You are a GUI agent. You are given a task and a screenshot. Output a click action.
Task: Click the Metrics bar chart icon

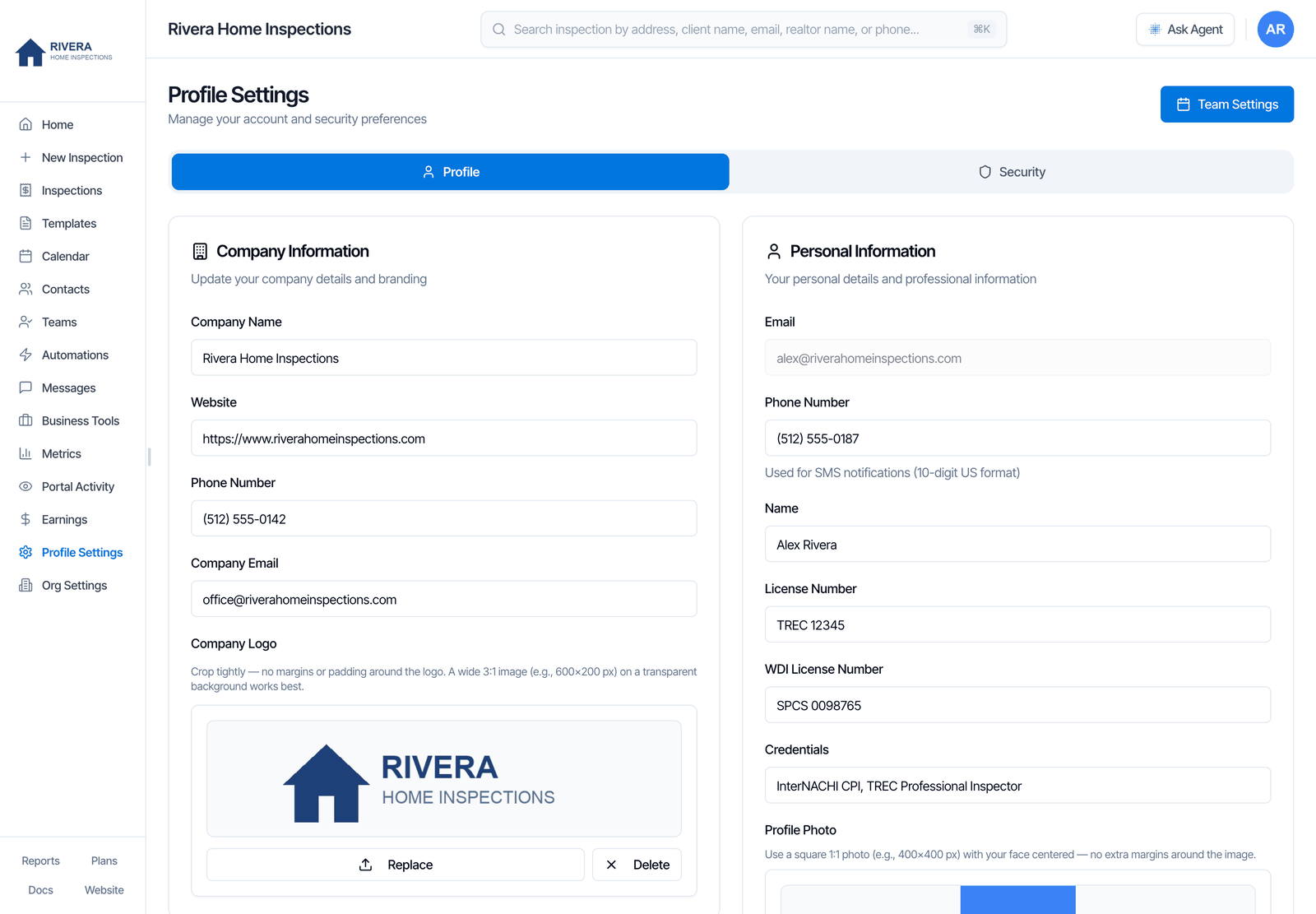[25, 453]
